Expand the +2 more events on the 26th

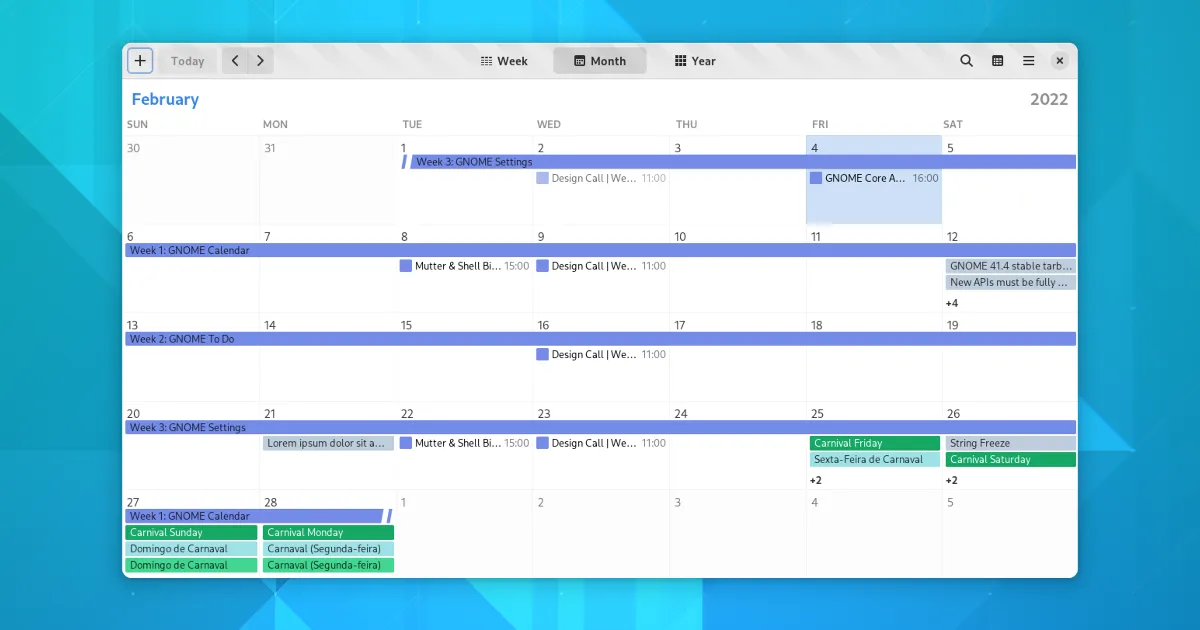pyautogui.click(x=952, y=480)
